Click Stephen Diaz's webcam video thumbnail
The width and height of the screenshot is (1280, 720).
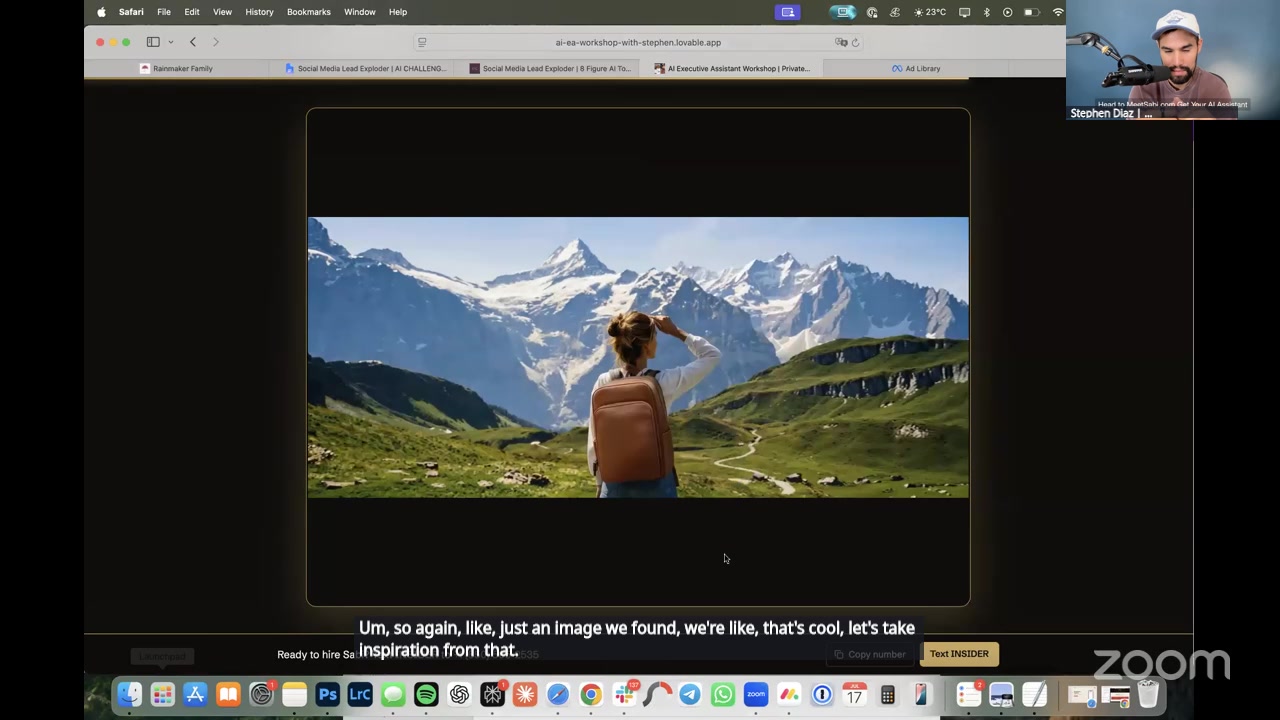1172,60
